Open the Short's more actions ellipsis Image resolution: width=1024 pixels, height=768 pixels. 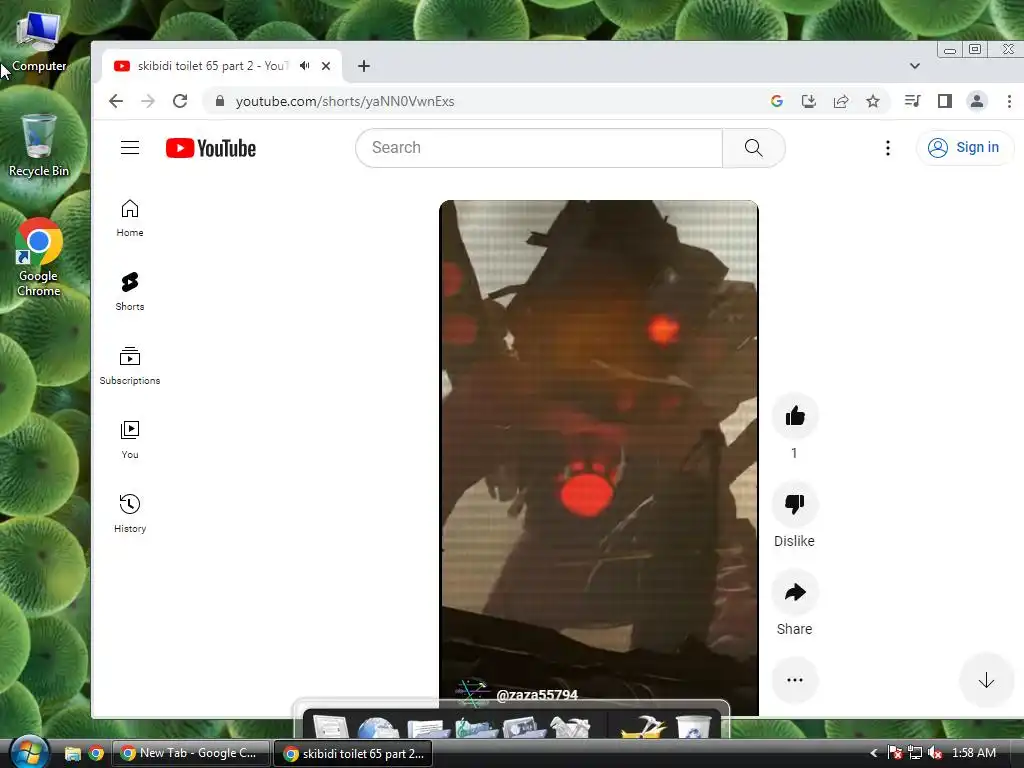point(795,680)
